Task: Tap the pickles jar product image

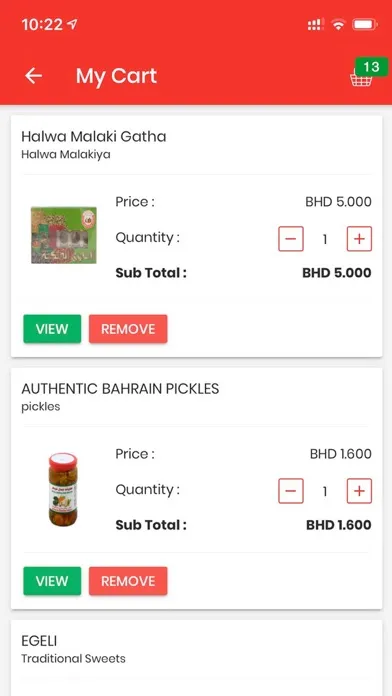Action: [x=63, y=490]
